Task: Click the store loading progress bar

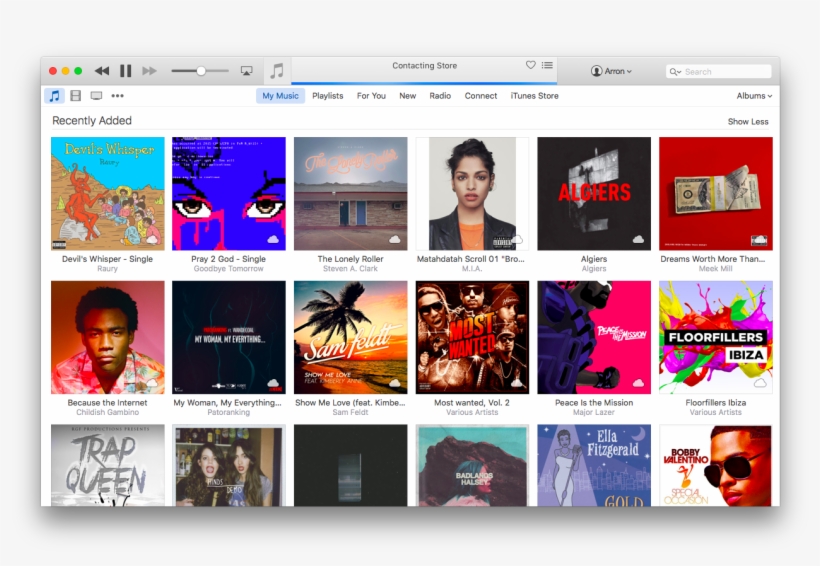Action: coord(424,83)
